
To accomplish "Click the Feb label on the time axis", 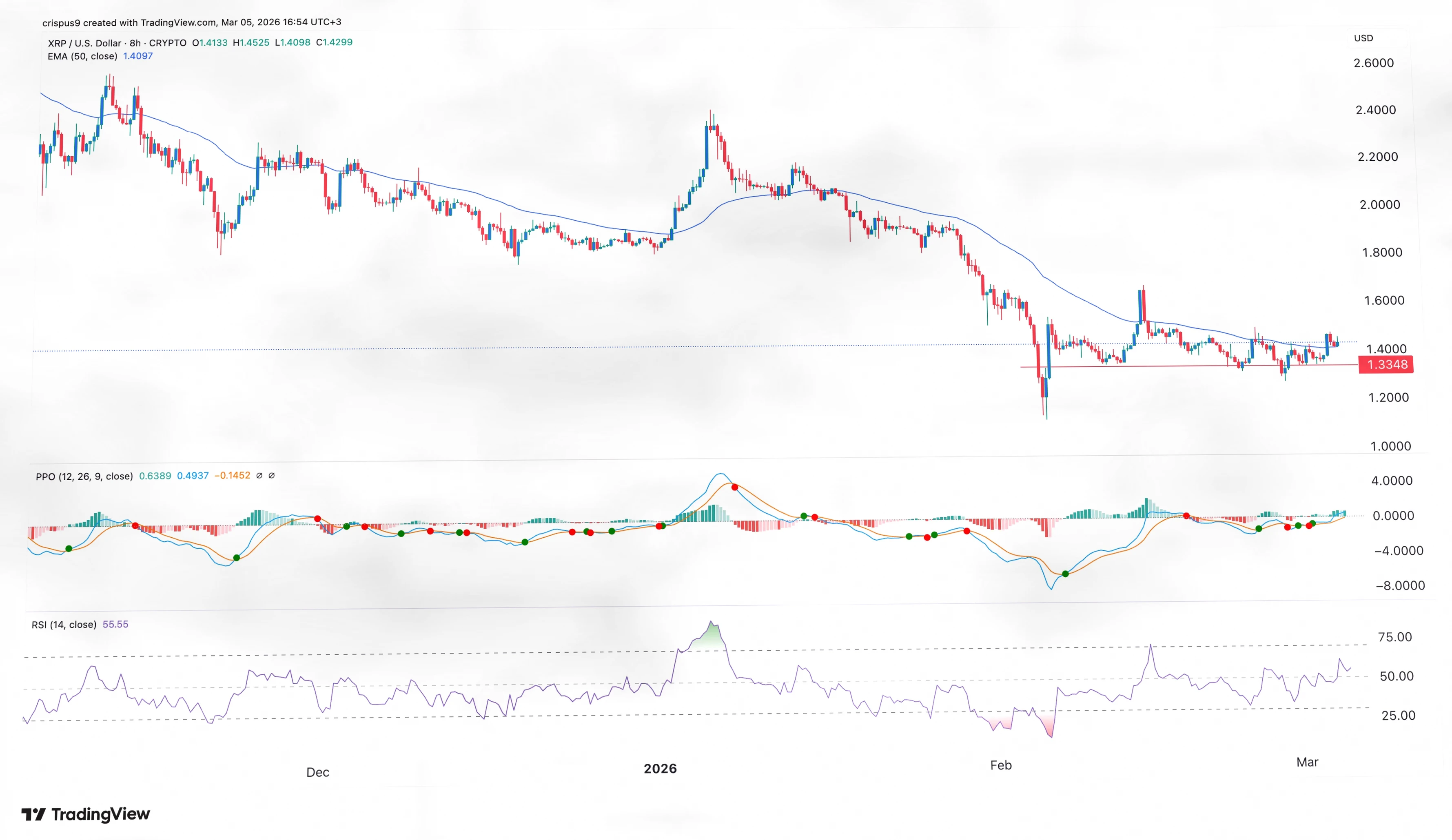I will (x=1001, y=766).
